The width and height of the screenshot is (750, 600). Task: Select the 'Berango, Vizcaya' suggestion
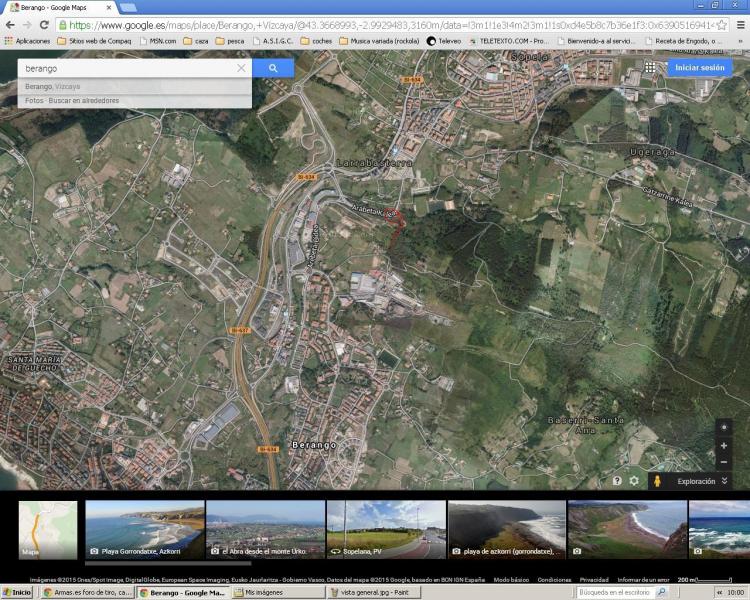click(x=53, y=86)
